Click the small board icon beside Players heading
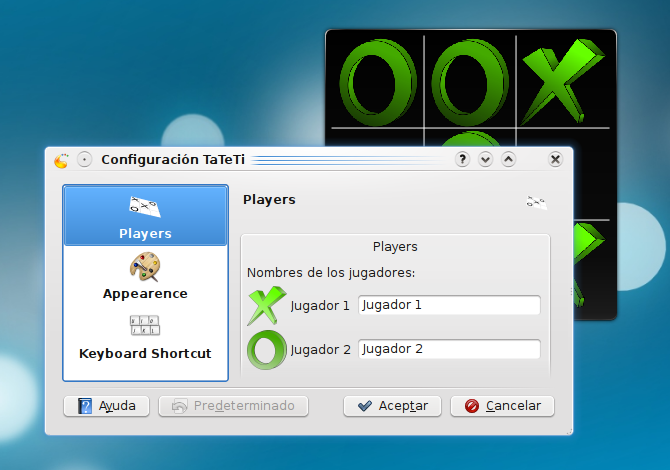670x470 pixels. 536,202
